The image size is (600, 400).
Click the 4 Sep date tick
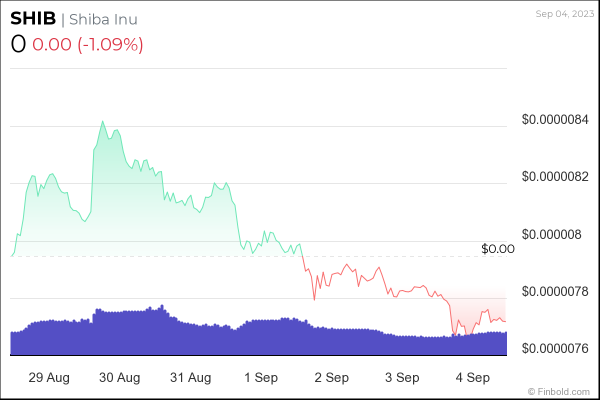(x=472, y=378)
